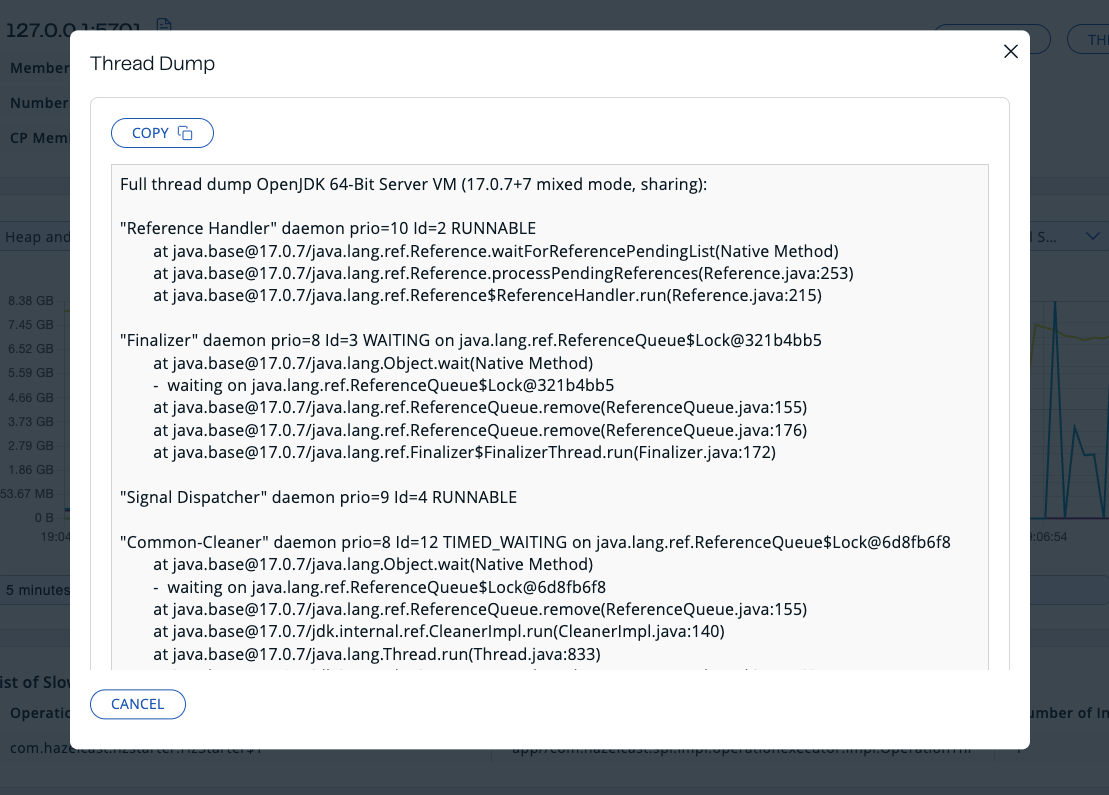Open the 5 minutes time range selector
1109x795 pixels.
pos(36,590)
